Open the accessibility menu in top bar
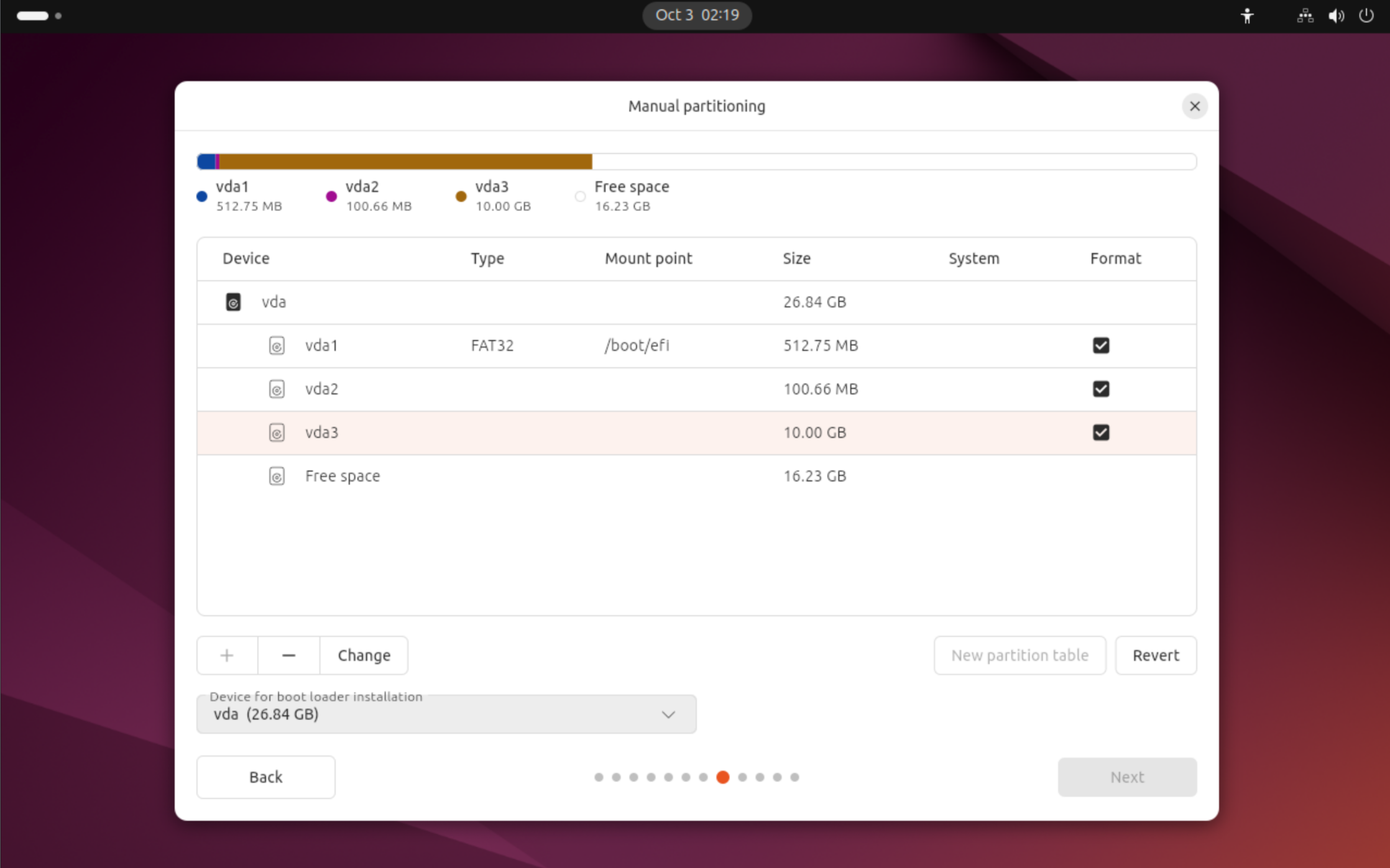1390x868 pixels. click(1247, 16)
